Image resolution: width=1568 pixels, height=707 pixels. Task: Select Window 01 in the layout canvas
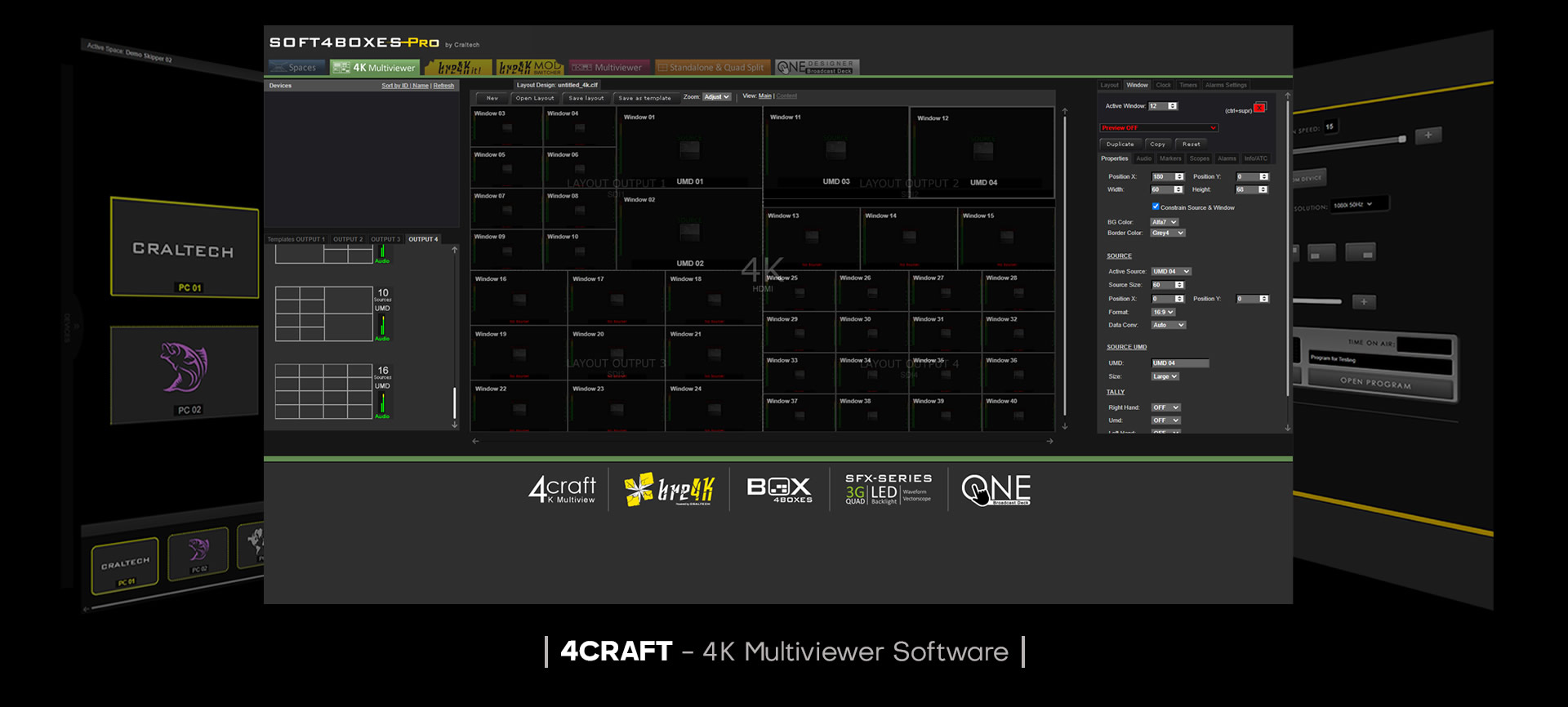coord(689,148)
